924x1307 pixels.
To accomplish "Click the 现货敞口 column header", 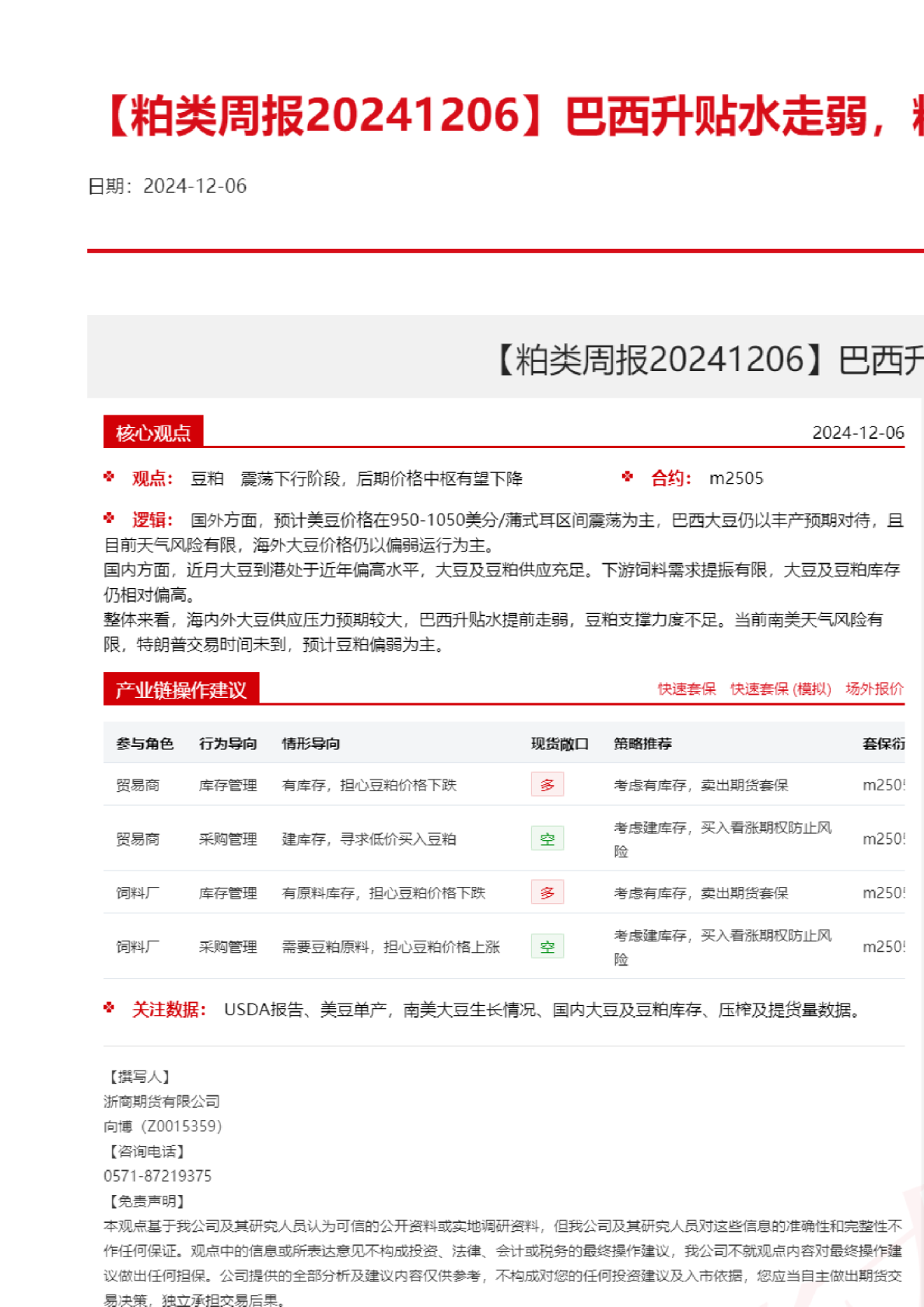I will pos(559,744).
